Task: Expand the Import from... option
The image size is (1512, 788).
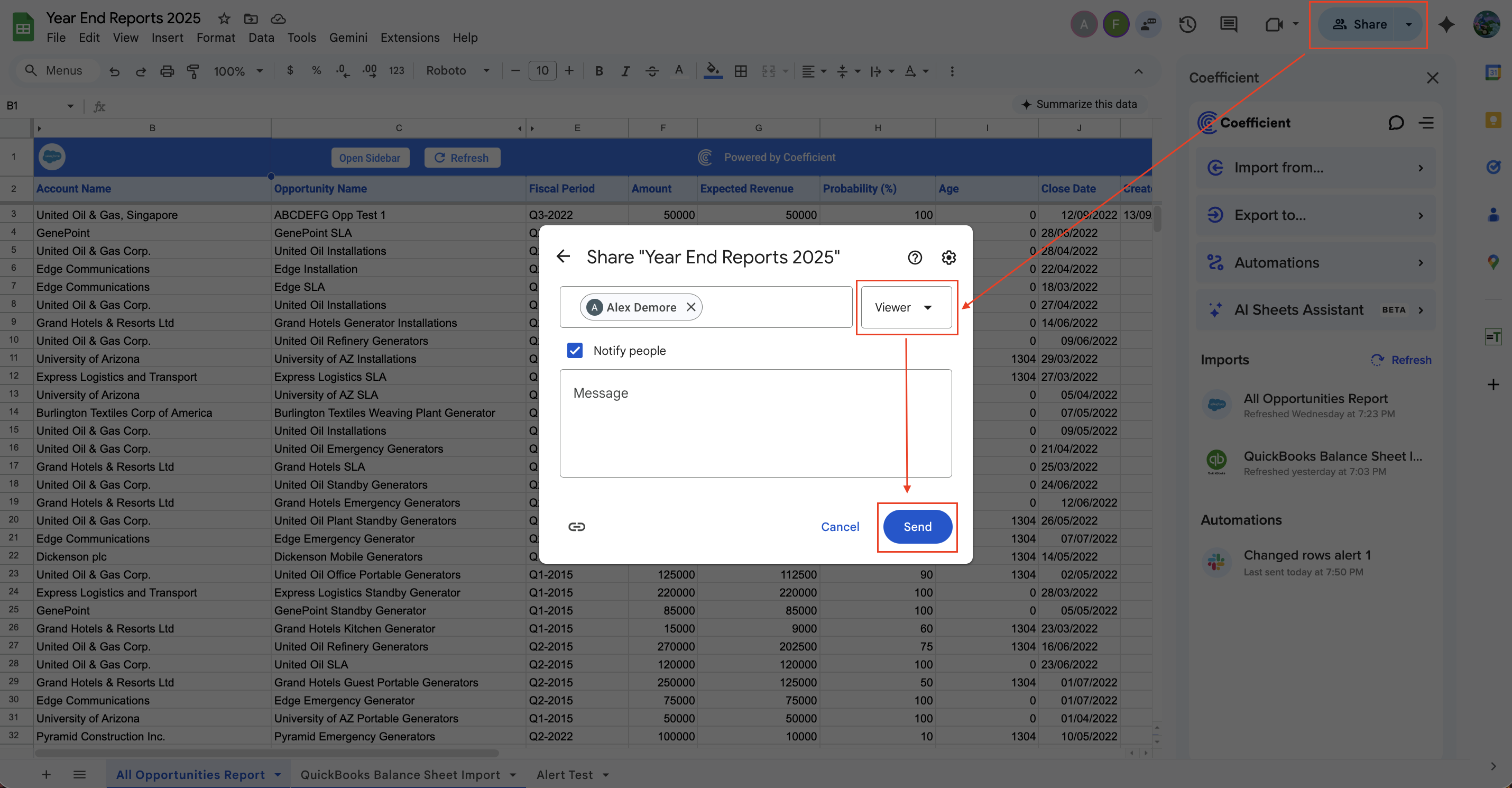Action: [1315, 168]
